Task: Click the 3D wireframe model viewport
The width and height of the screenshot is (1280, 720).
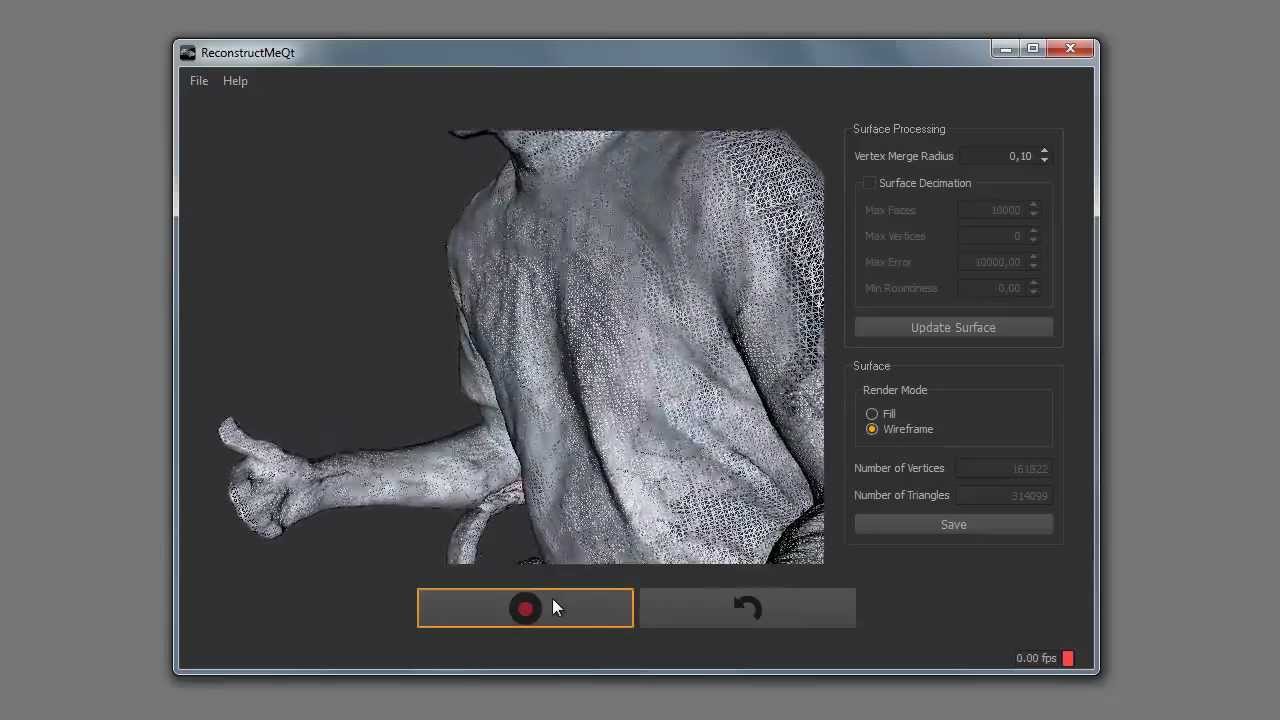Action: click(x=521, y=346)
